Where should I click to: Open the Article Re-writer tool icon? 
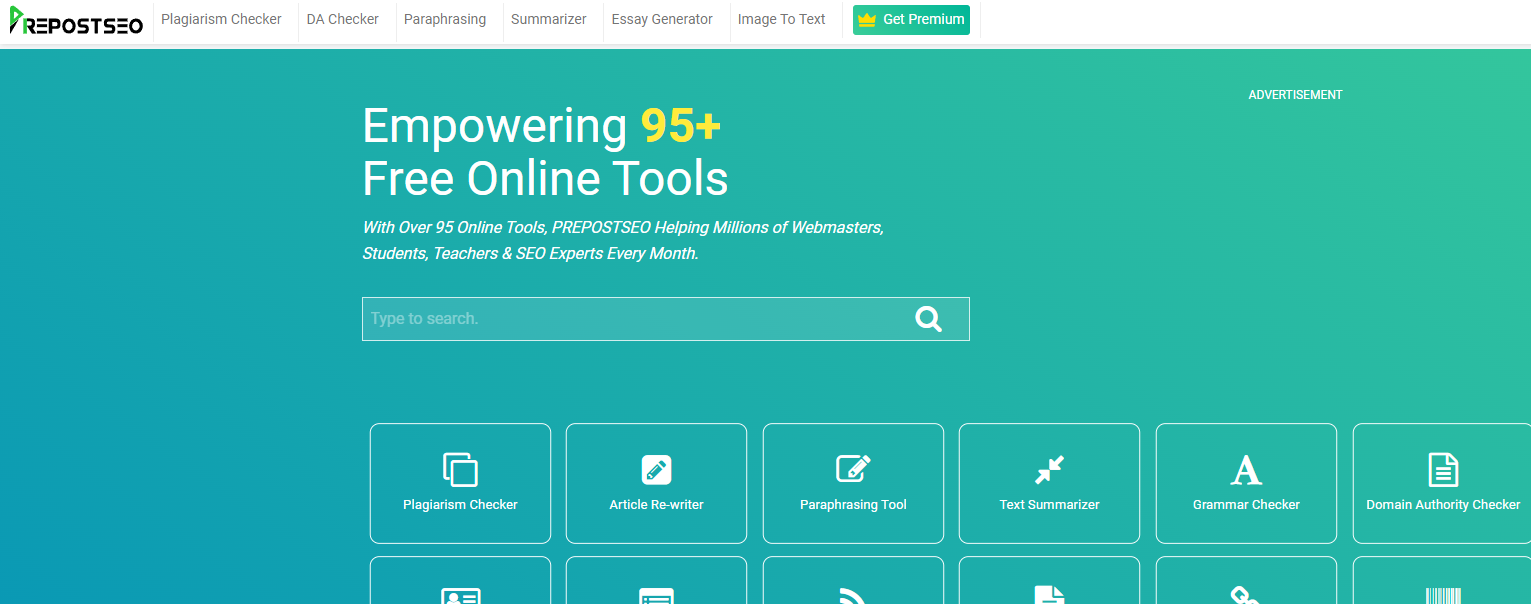(x=656, y=469)
